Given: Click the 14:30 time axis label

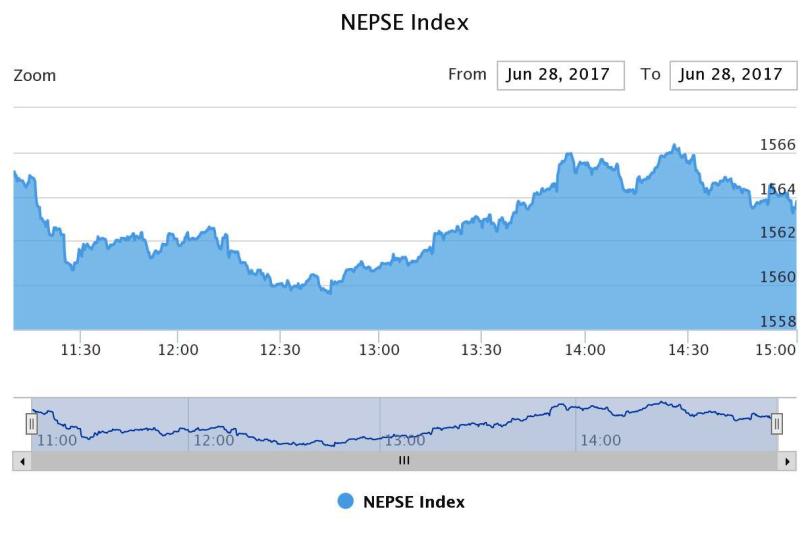Looking at the screenshot, I should [687, 349].
